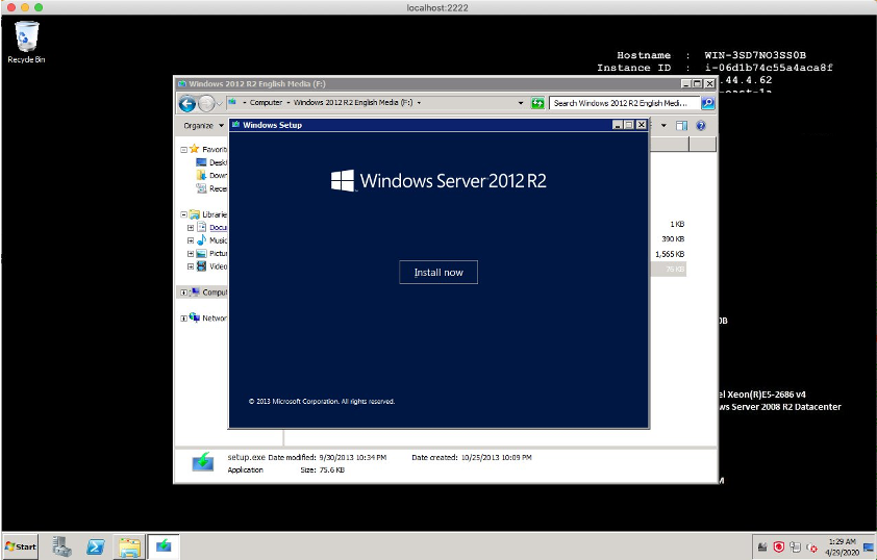Click the drive icon in address bar

pyautogui.click(x=232, y=102)
